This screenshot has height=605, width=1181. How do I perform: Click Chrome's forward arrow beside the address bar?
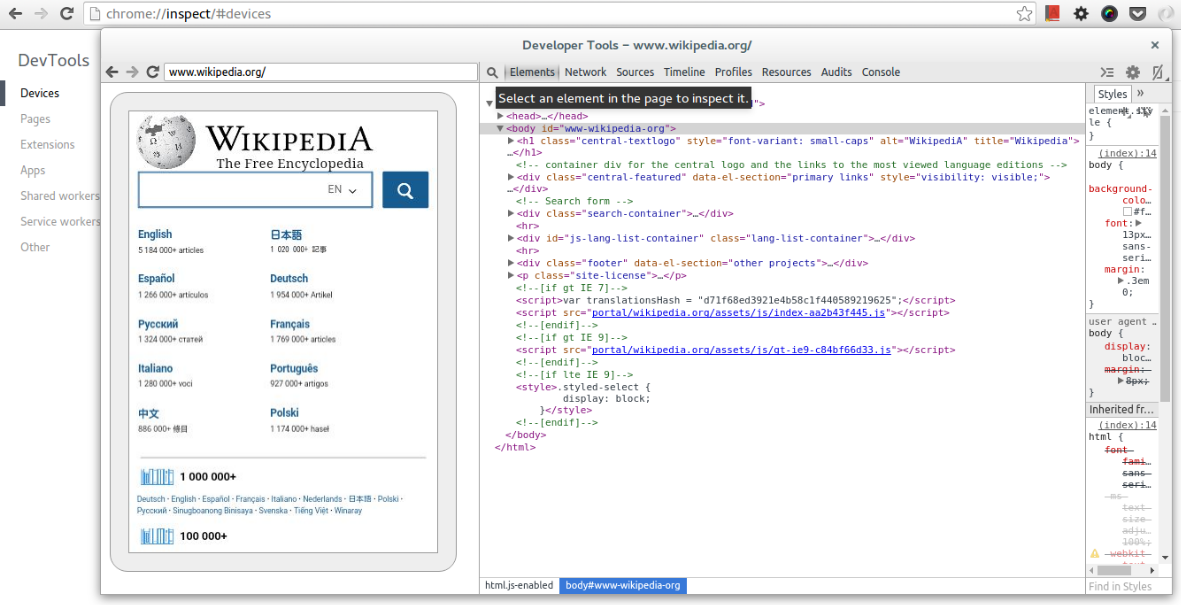[x=41, y=14]
